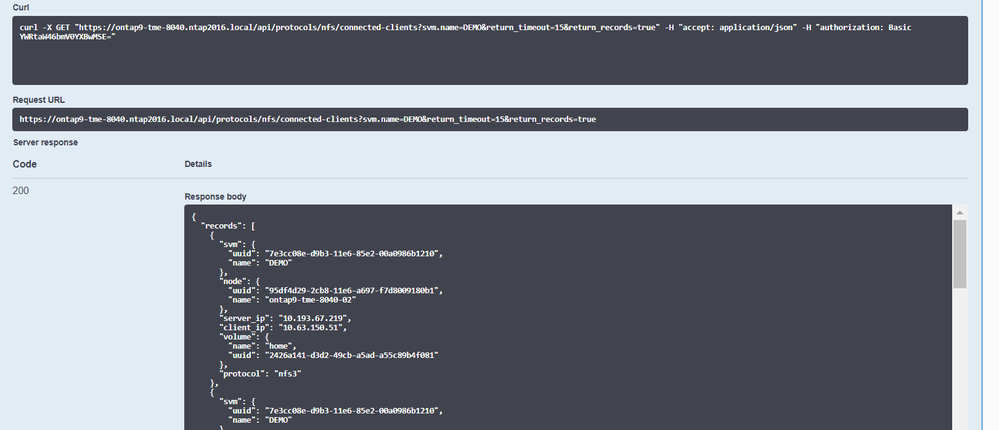
Task: Click the "Response body" label
Action: click(215, 197)
